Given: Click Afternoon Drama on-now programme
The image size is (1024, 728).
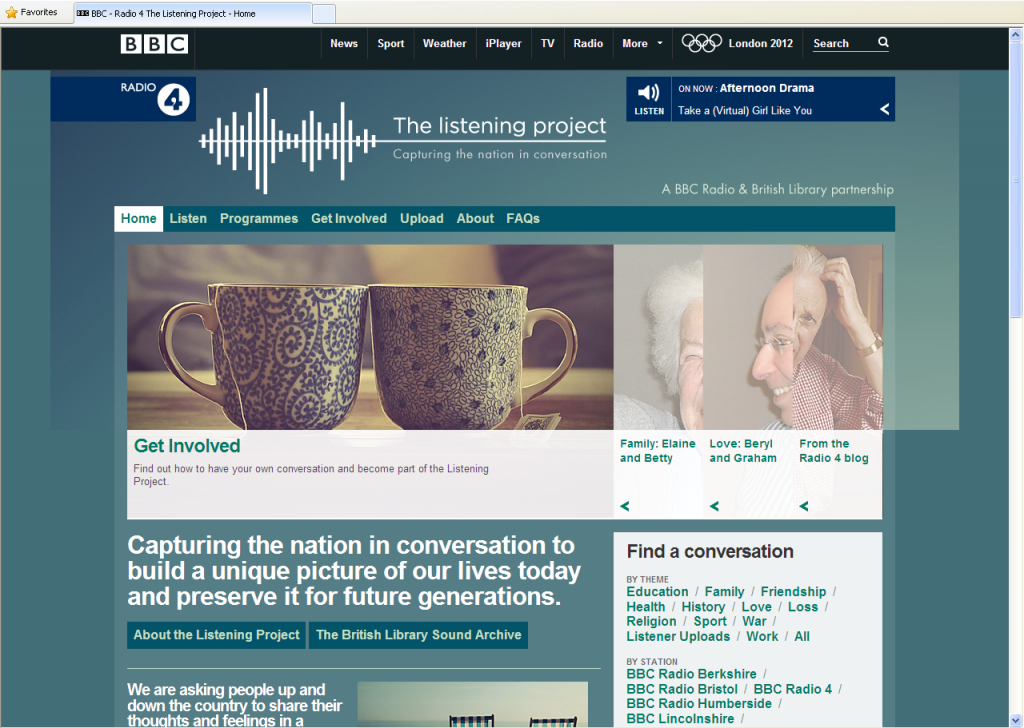Looking at the screenshot, I should click(x=767, y=88).
